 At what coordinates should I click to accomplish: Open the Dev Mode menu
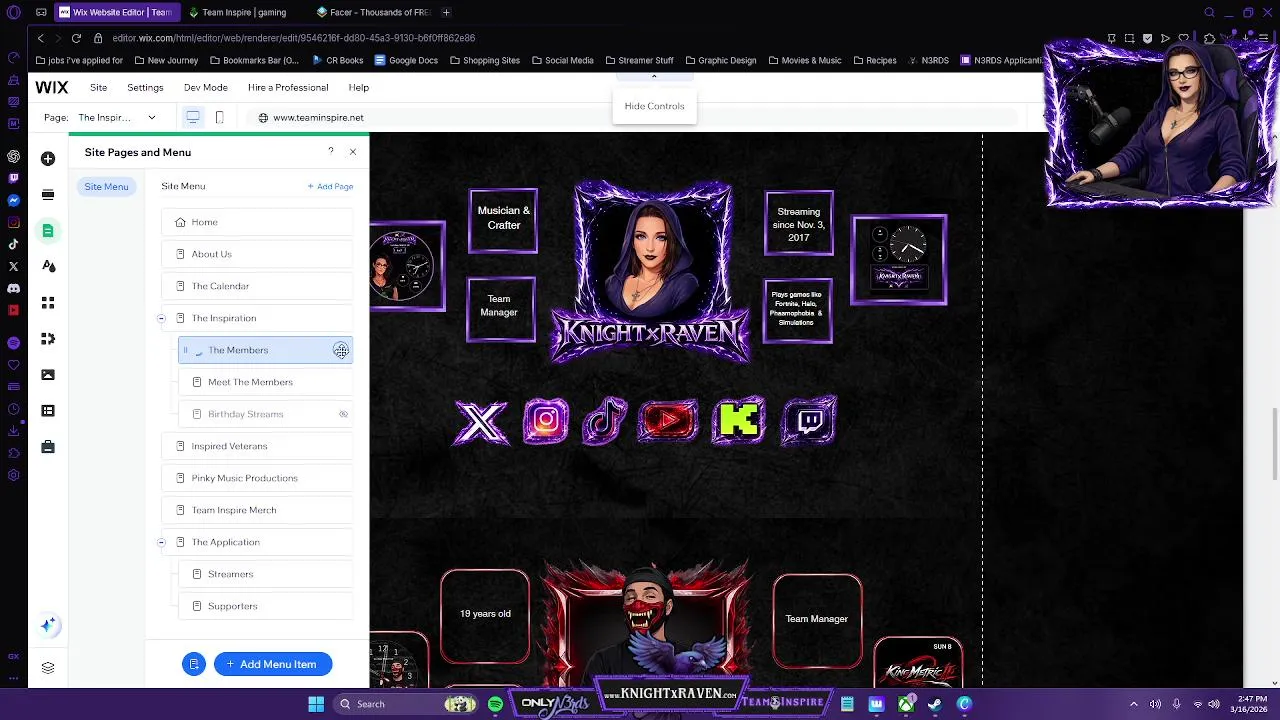206,88
